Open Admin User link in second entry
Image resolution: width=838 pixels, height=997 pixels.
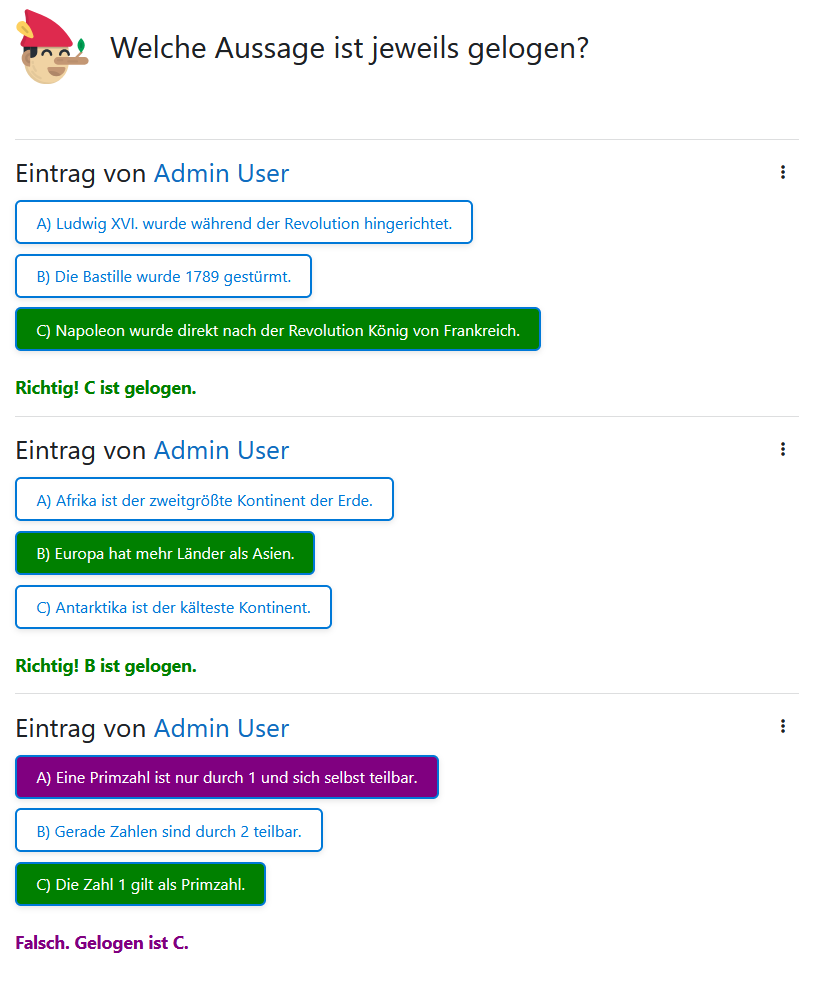click(221, 451)
